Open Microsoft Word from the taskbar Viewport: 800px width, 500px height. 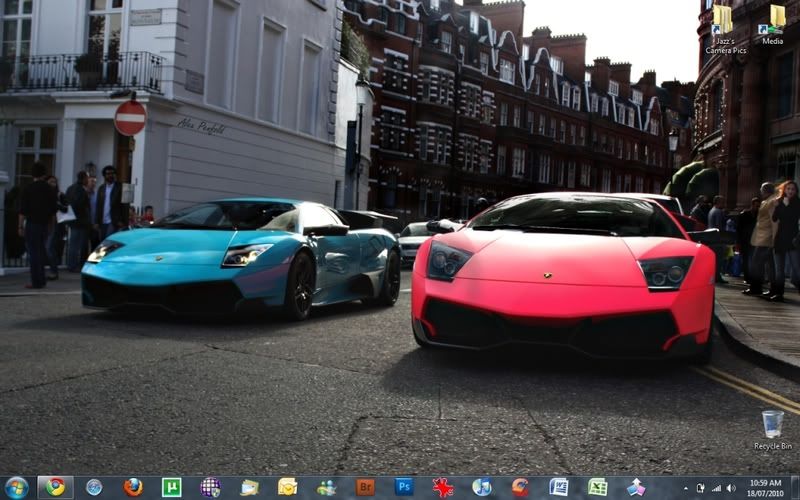pos(559,487)
